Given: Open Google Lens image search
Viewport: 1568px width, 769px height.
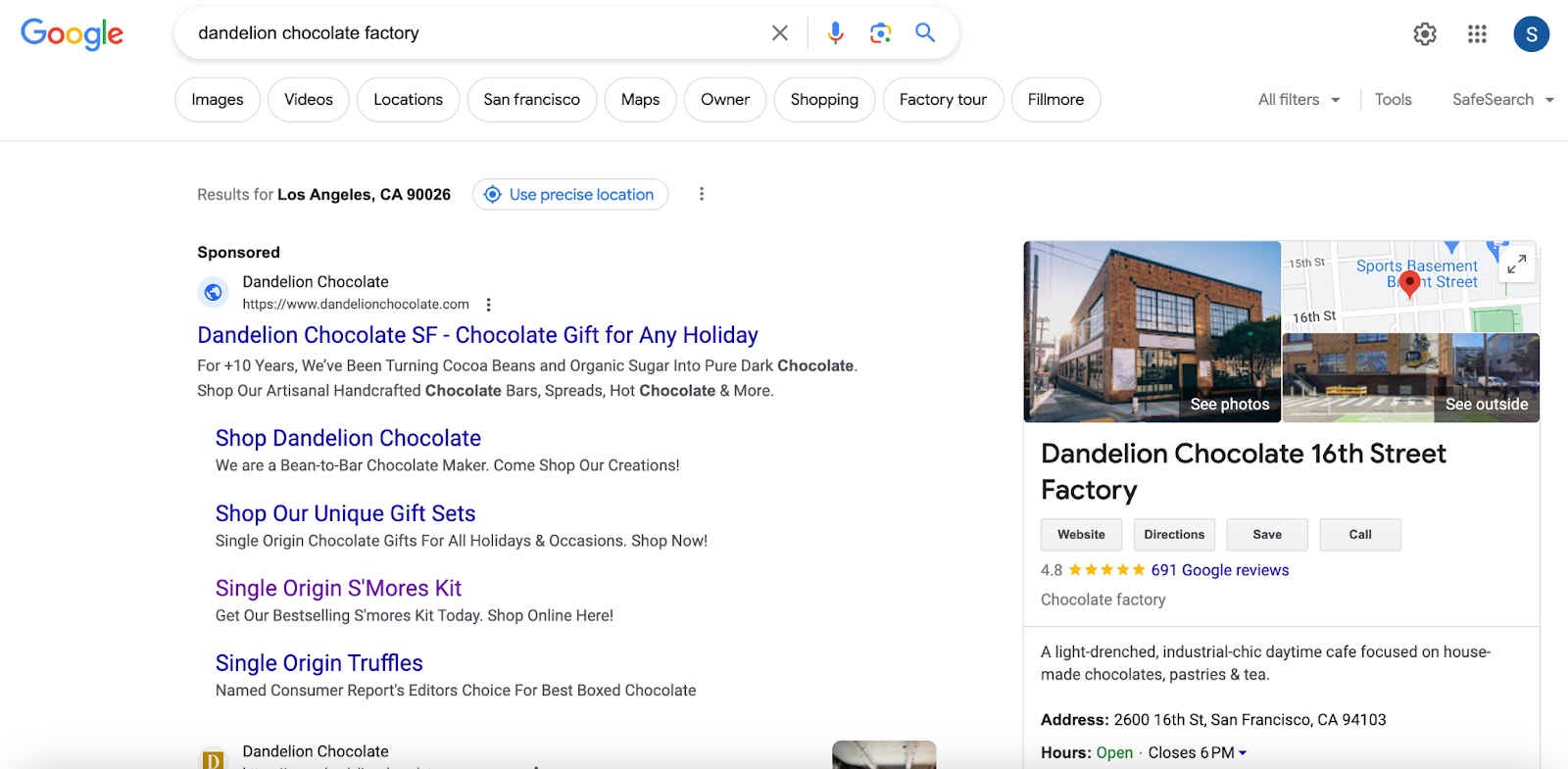Looking at the screenshot, I should 880,33.
